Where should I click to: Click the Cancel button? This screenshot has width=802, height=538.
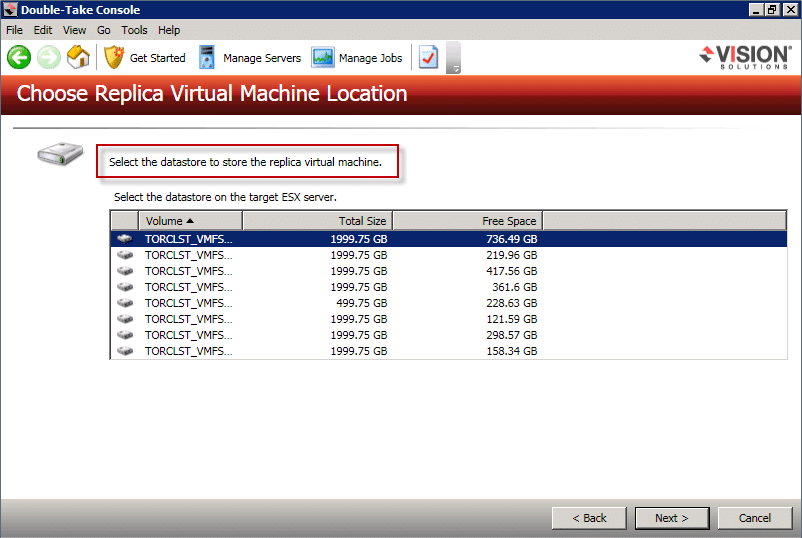[755, 518]
